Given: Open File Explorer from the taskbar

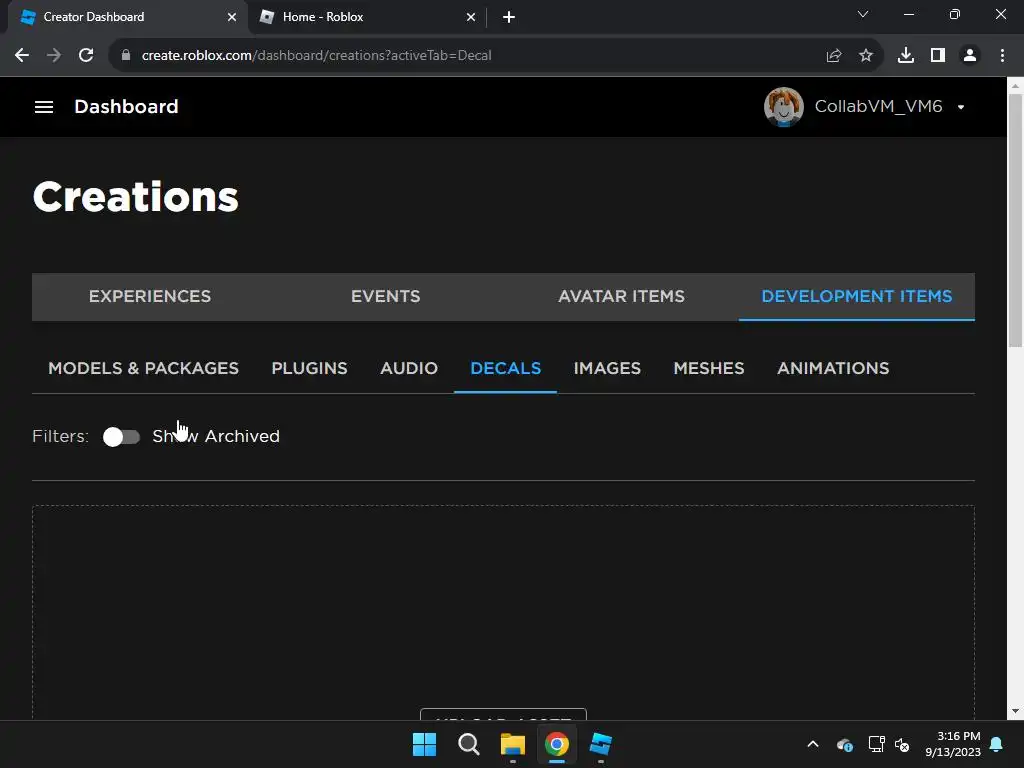Looking at the screenshot, I should click(x=513, y=744).
